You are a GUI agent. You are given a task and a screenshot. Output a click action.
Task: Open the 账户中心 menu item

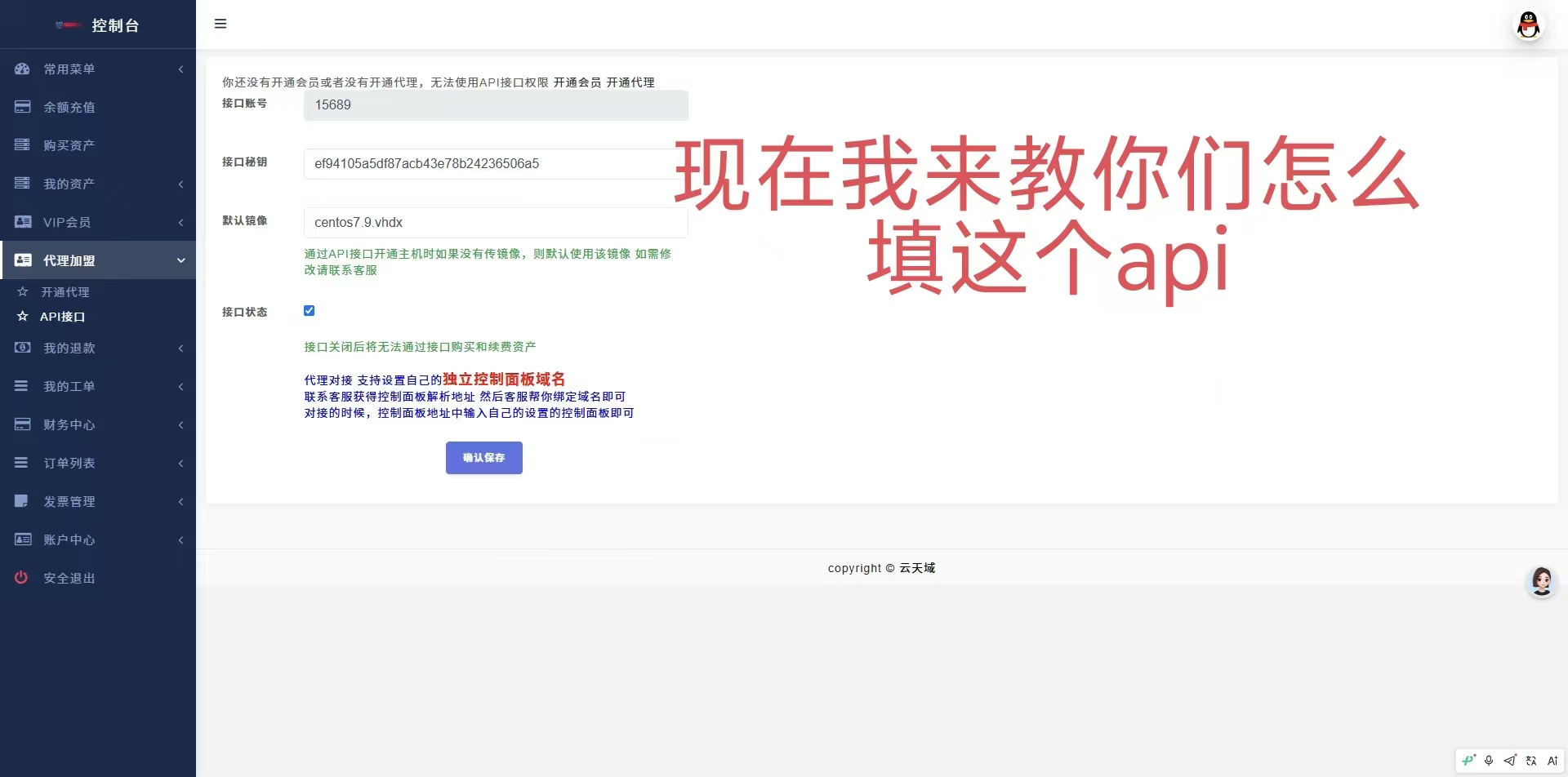tap(98, 539)
